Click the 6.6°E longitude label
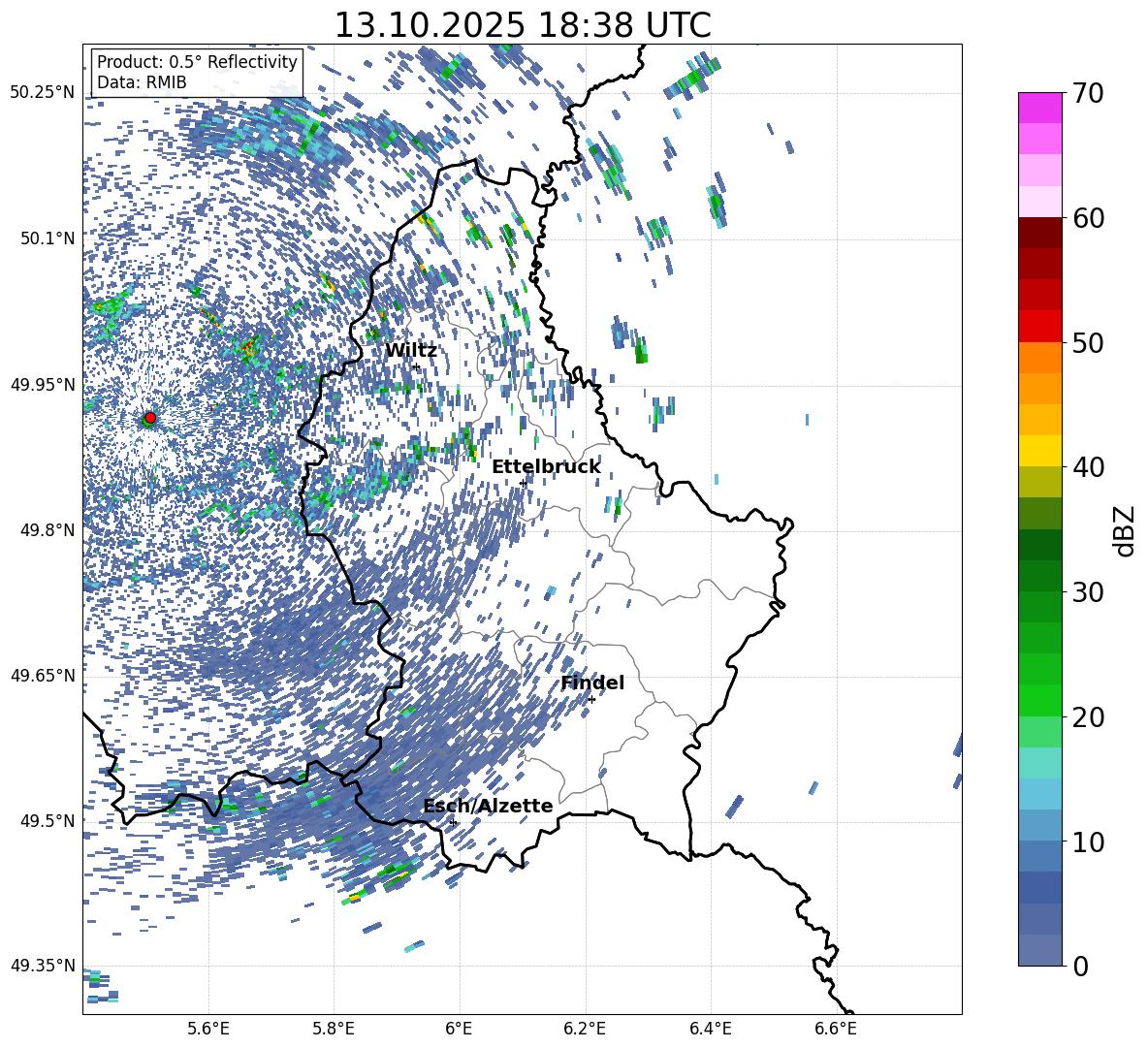The height and width of the screenshot is (1048, 1148). click(x=836, y=1030)
